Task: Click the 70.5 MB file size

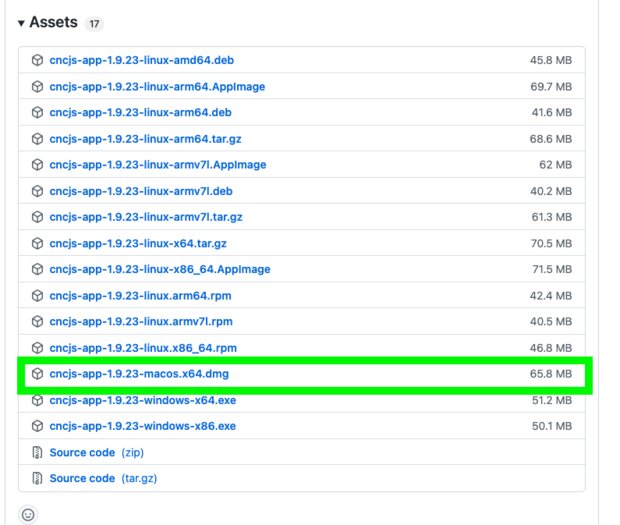Action: (551, 244)
